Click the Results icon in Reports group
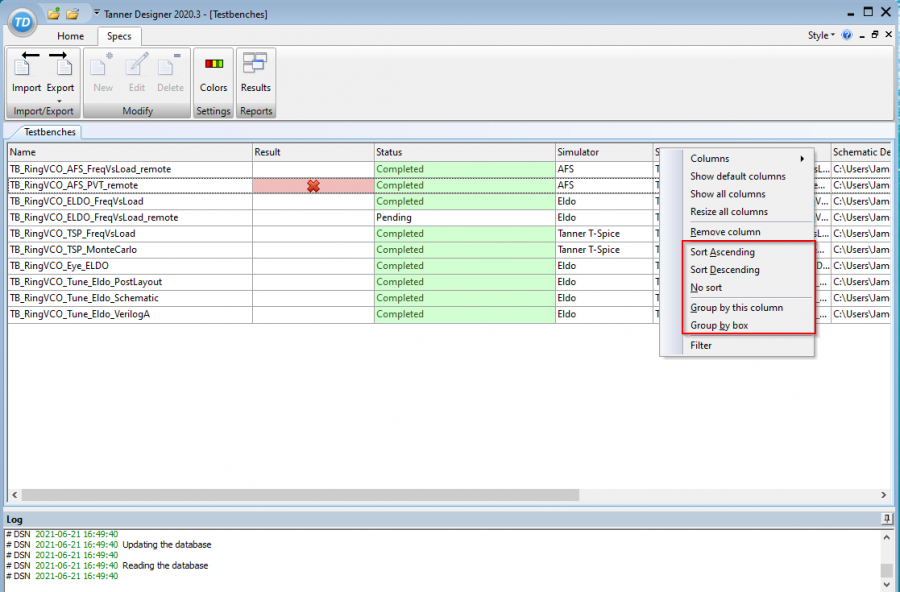 point(255,75)
